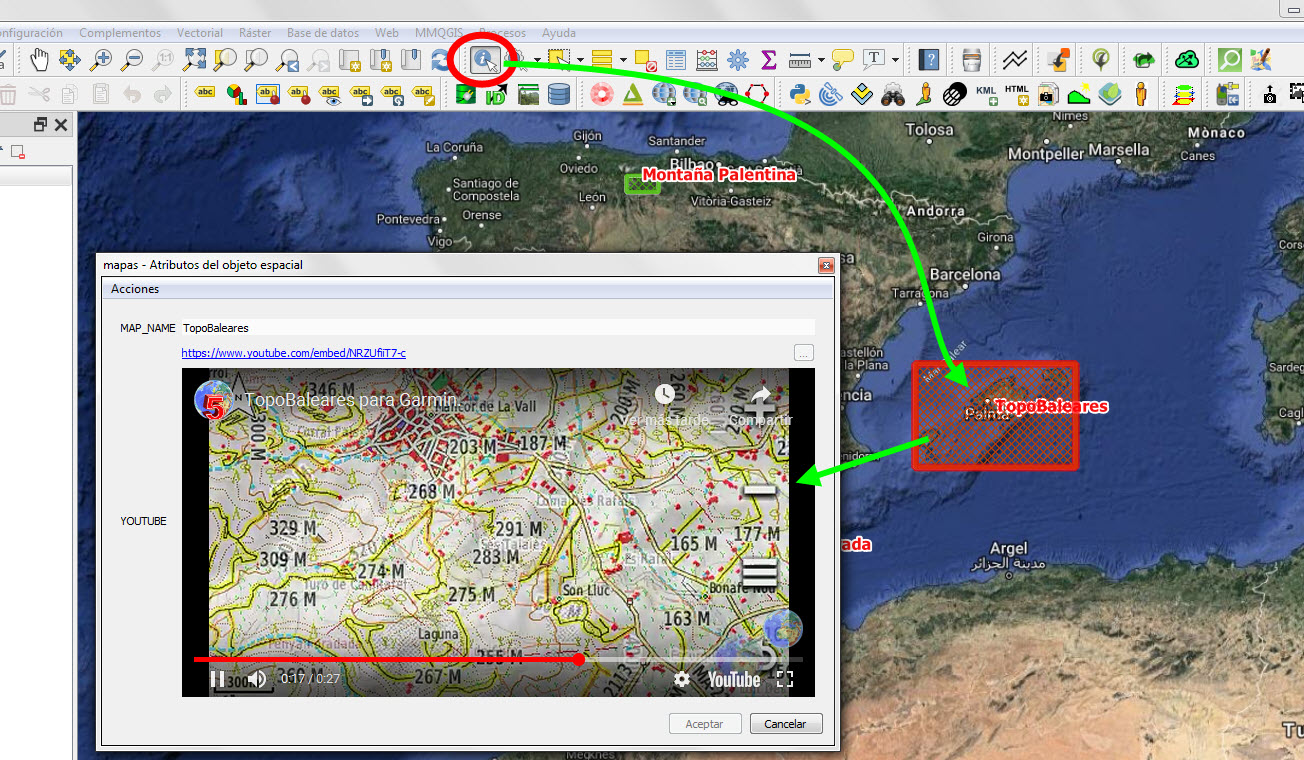The width and height of the screenshot is (1304, 760).
Task: Click the green cloud plugin icon
Action: (1187, 60)
